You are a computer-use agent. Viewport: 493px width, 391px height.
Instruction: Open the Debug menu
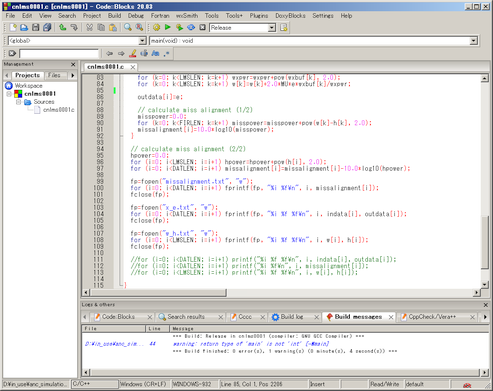pyautogui.click(x=136, y=16)
